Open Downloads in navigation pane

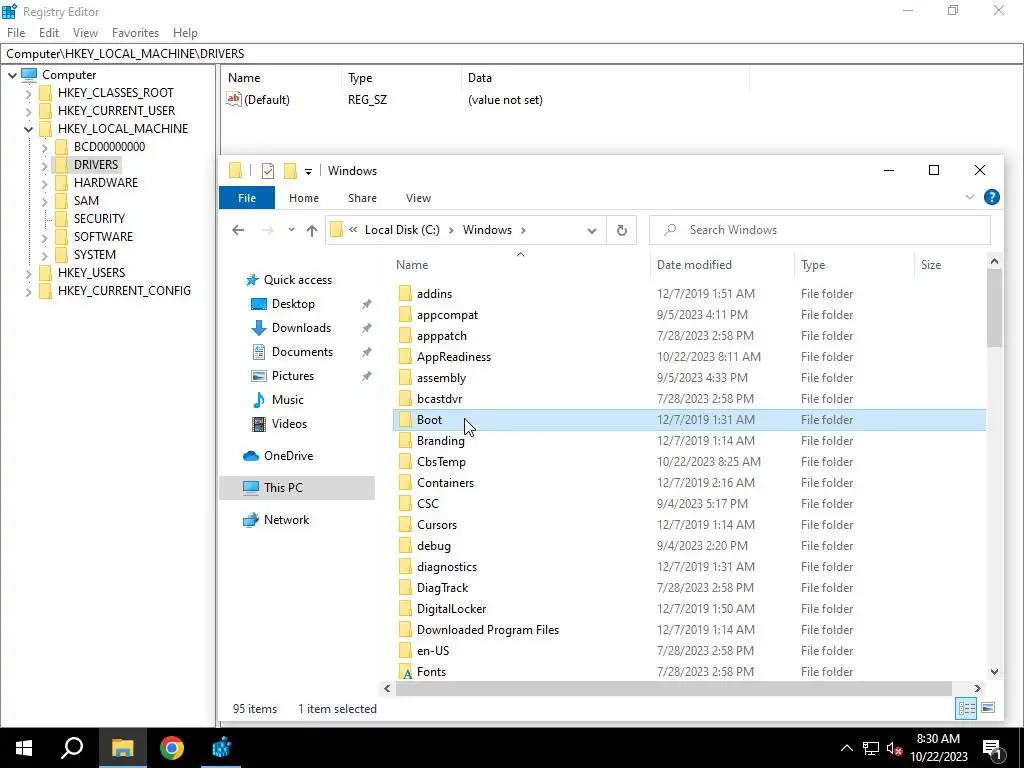pyautogui.click(x=301, y=328)
